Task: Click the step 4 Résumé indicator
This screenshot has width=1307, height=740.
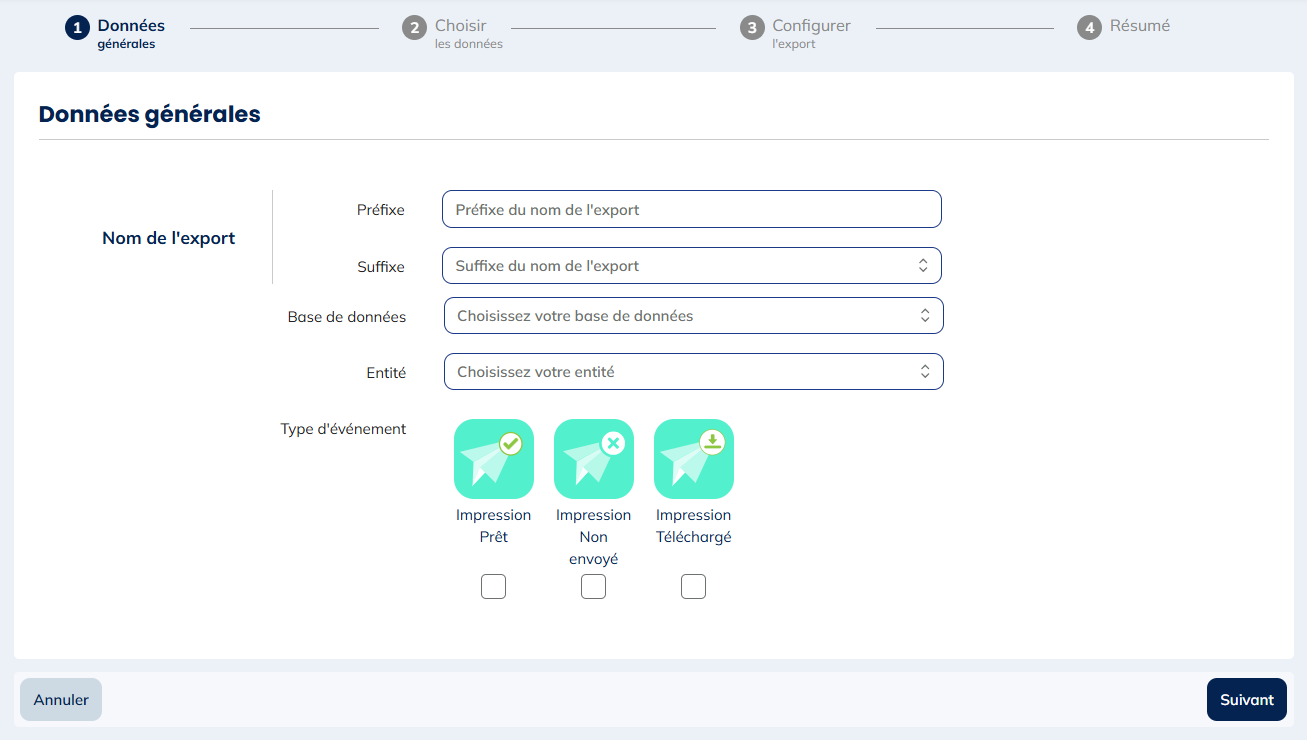Action: click(x=1124, y=27)
